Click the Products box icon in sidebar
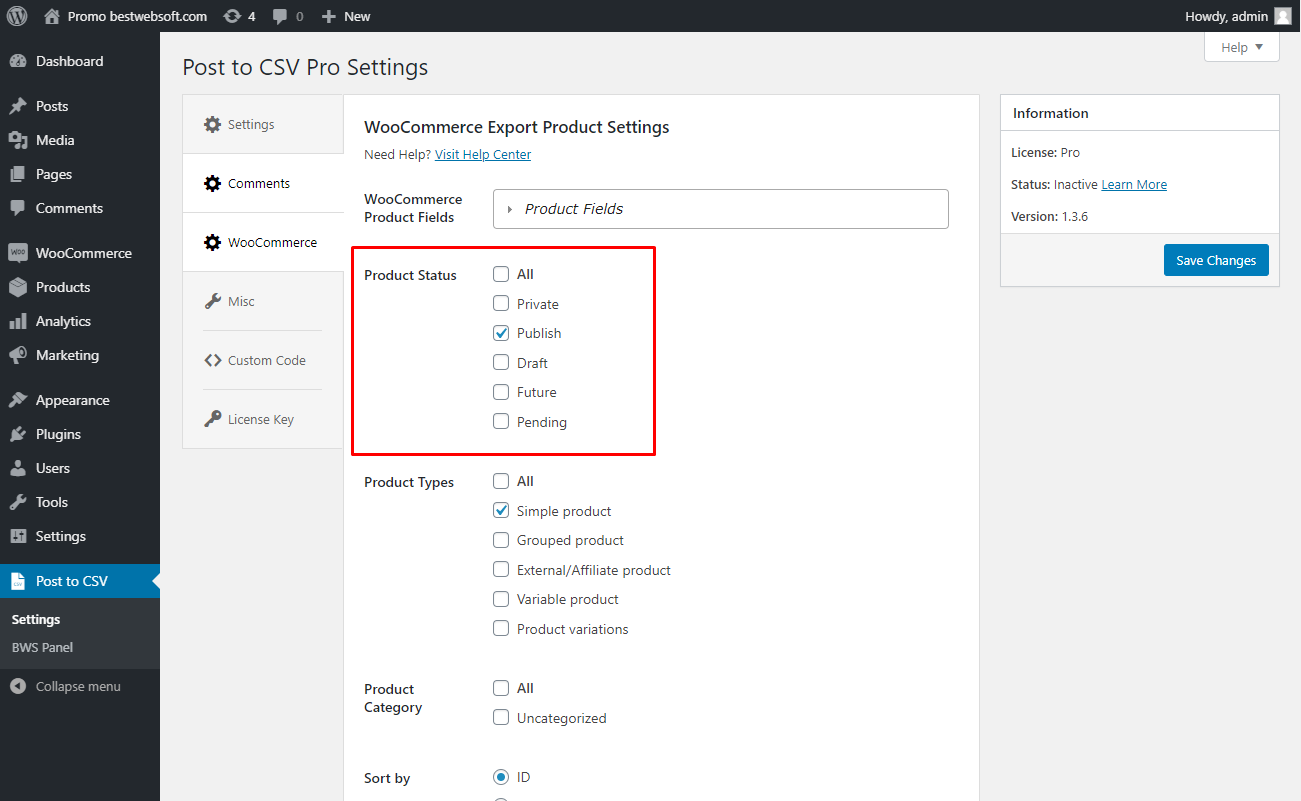Viewport: 1301px width, 801px height. 18,287
